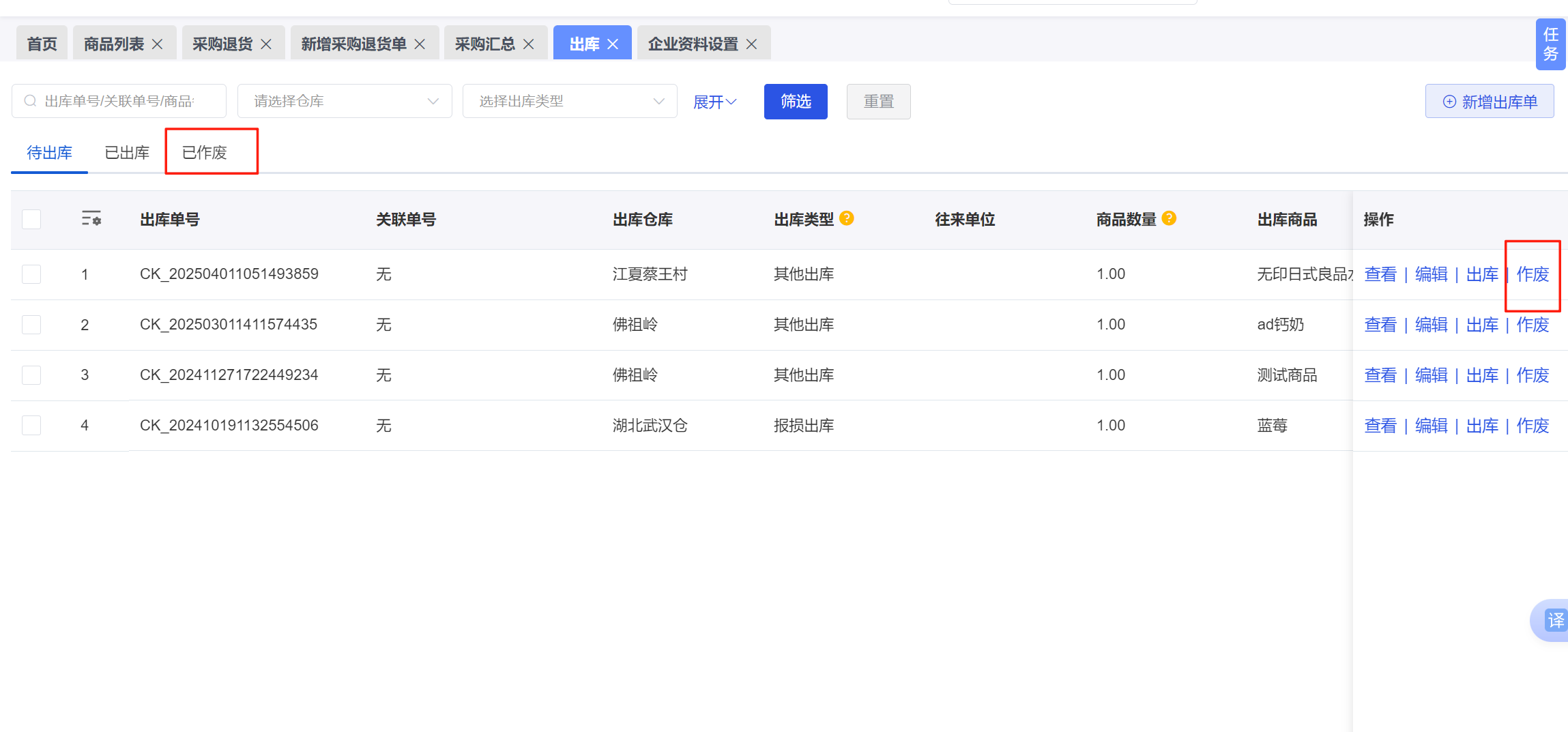Viewport: 1568px width, 732px height.
Task: Open the column settings icon in table header
Action: pyautogui.click(x=91, y=219)
